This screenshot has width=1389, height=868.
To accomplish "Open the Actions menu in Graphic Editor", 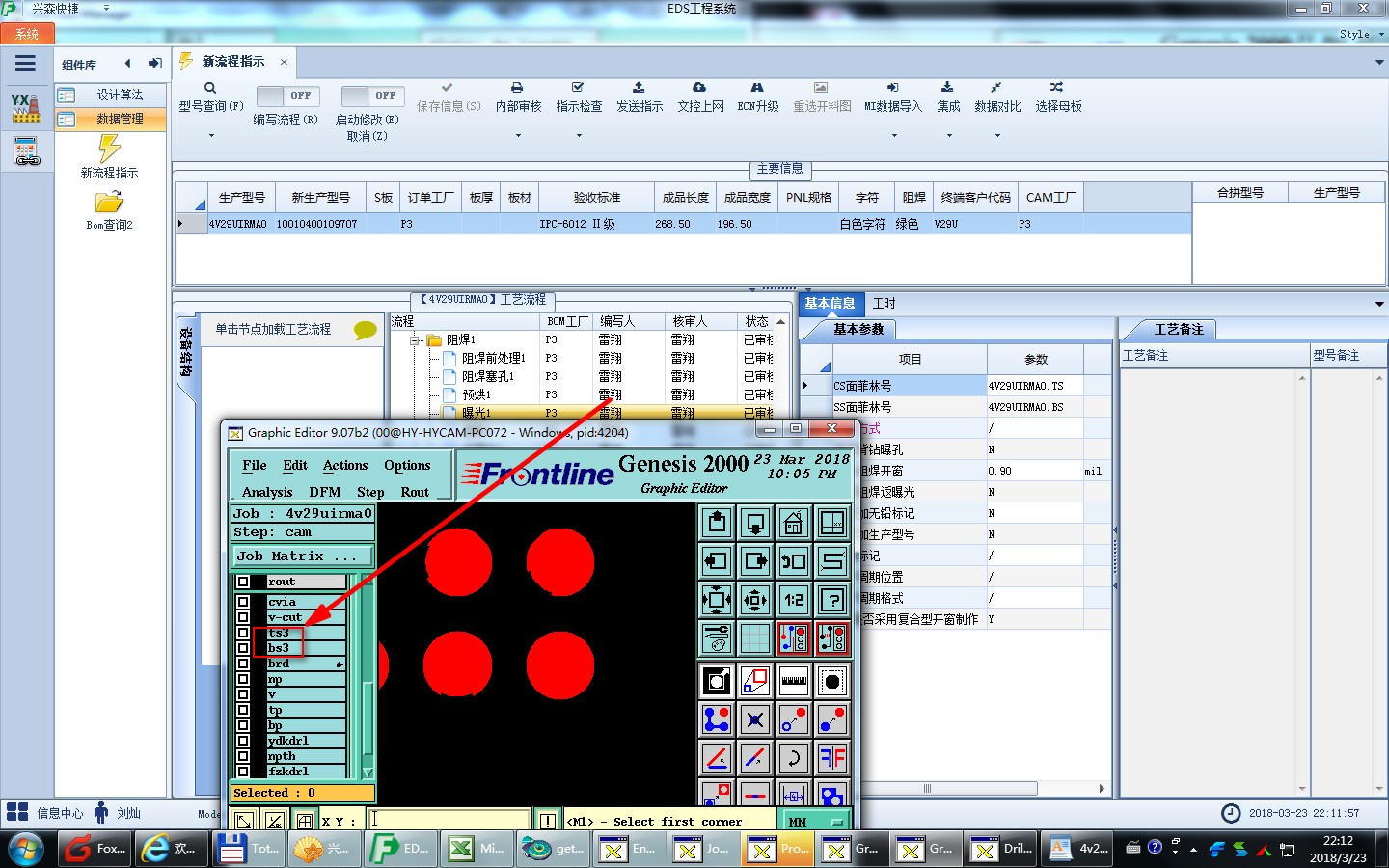I will coord(345,466).
